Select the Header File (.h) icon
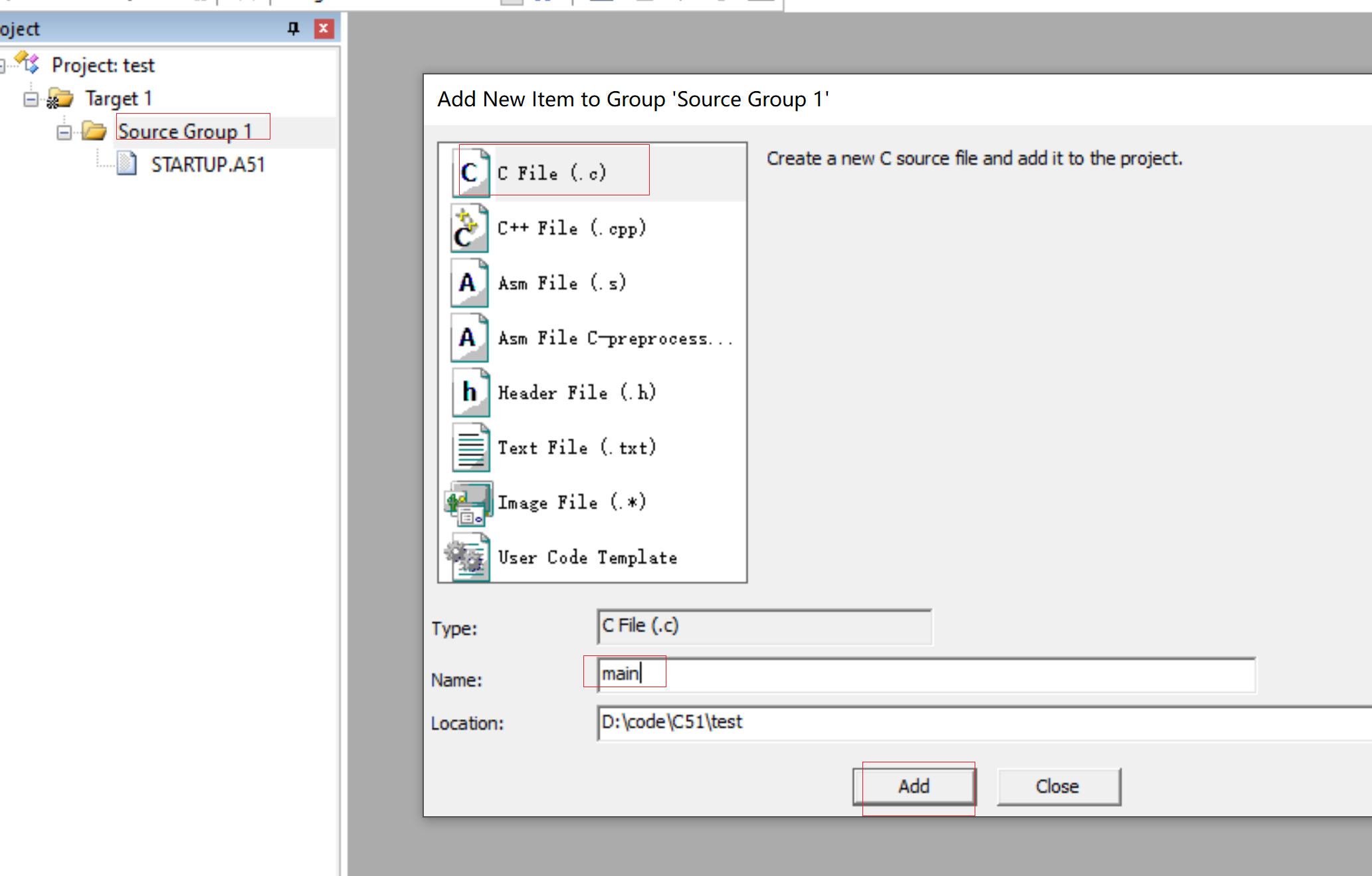Viewport: 1372px width, 876px height. coord(470,392)
